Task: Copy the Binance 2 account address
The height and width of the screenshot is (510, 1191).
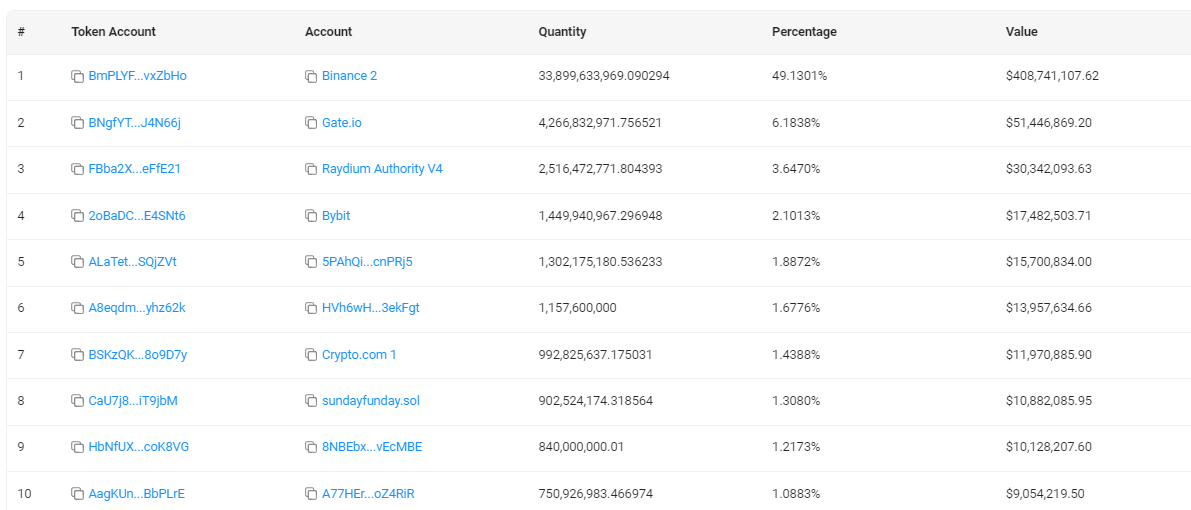Action: pyautogui.click(x=311, y=76)
